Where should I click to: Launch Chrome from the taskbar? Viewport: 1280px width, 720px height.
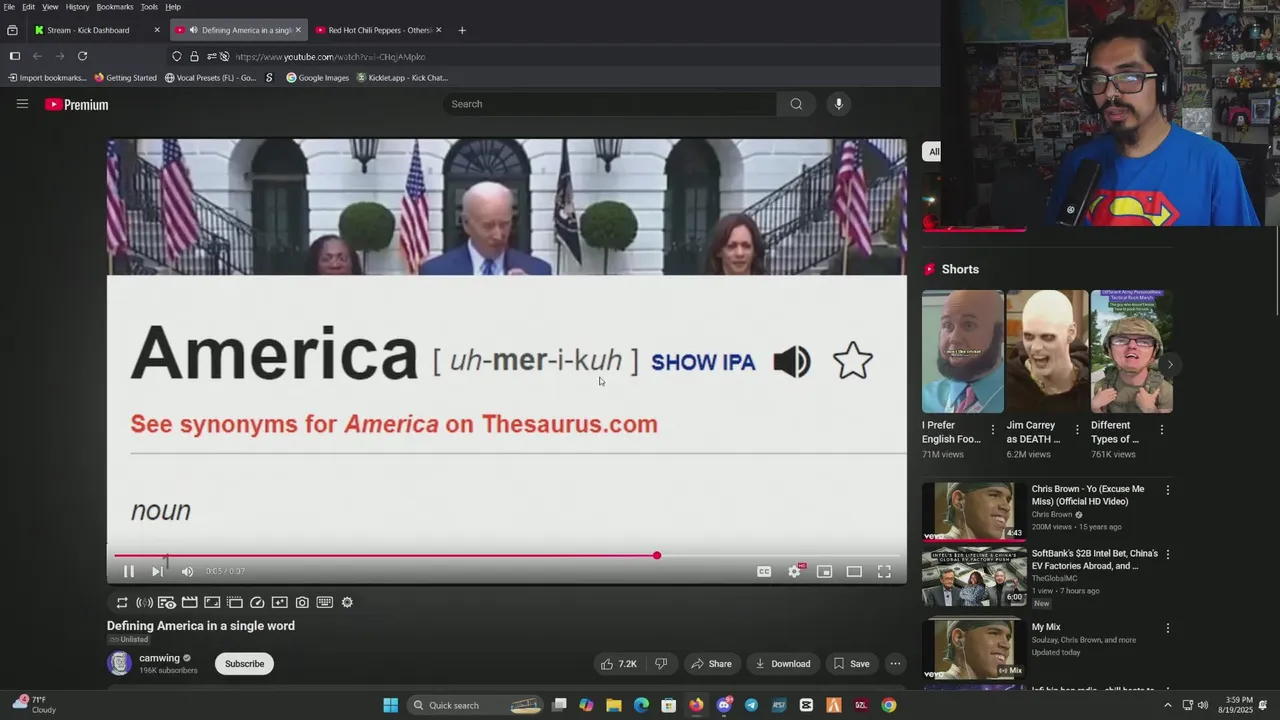pos(888,705)
